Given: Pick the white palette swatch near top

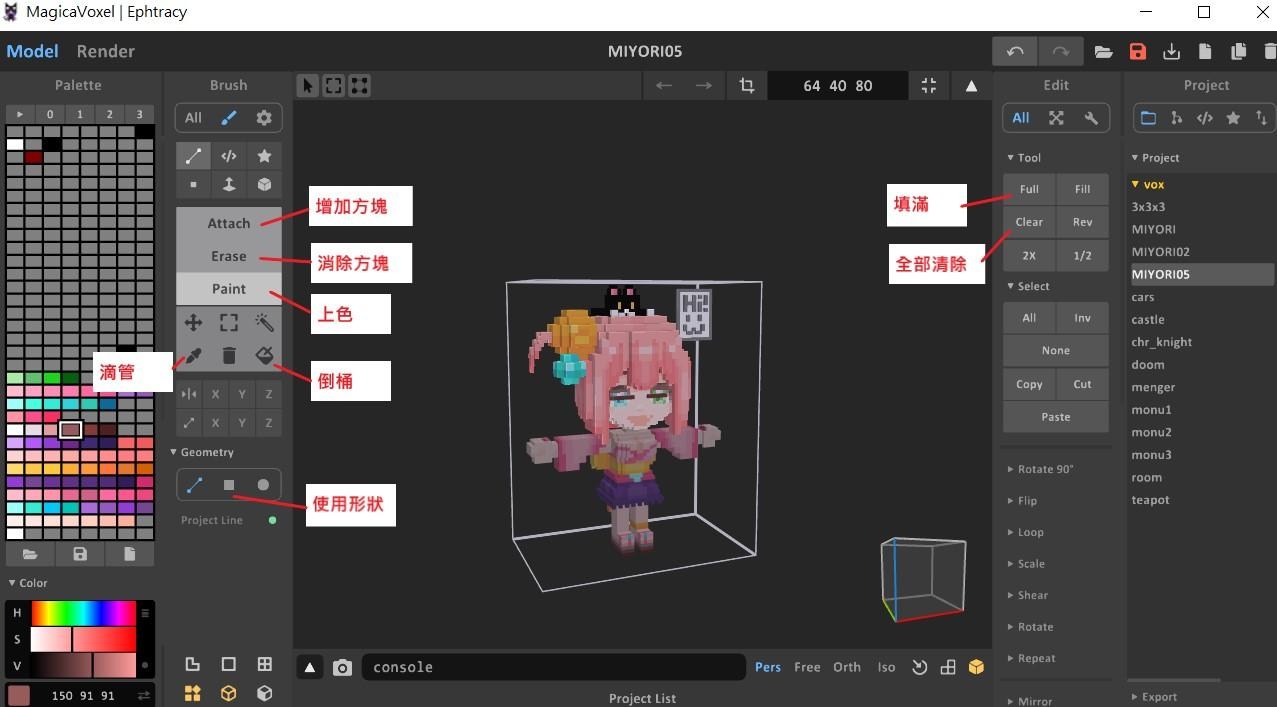Looking at the screenshot, I should [x=15, y=144].
